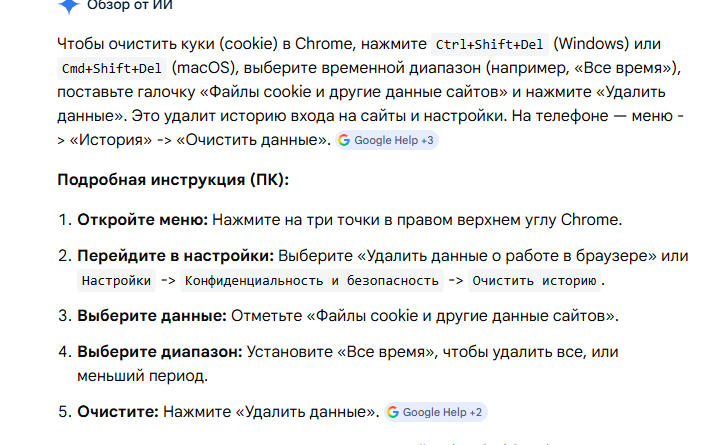Click the +3 sources count
This screenshot has width=717, height=445.
(427, 140)
